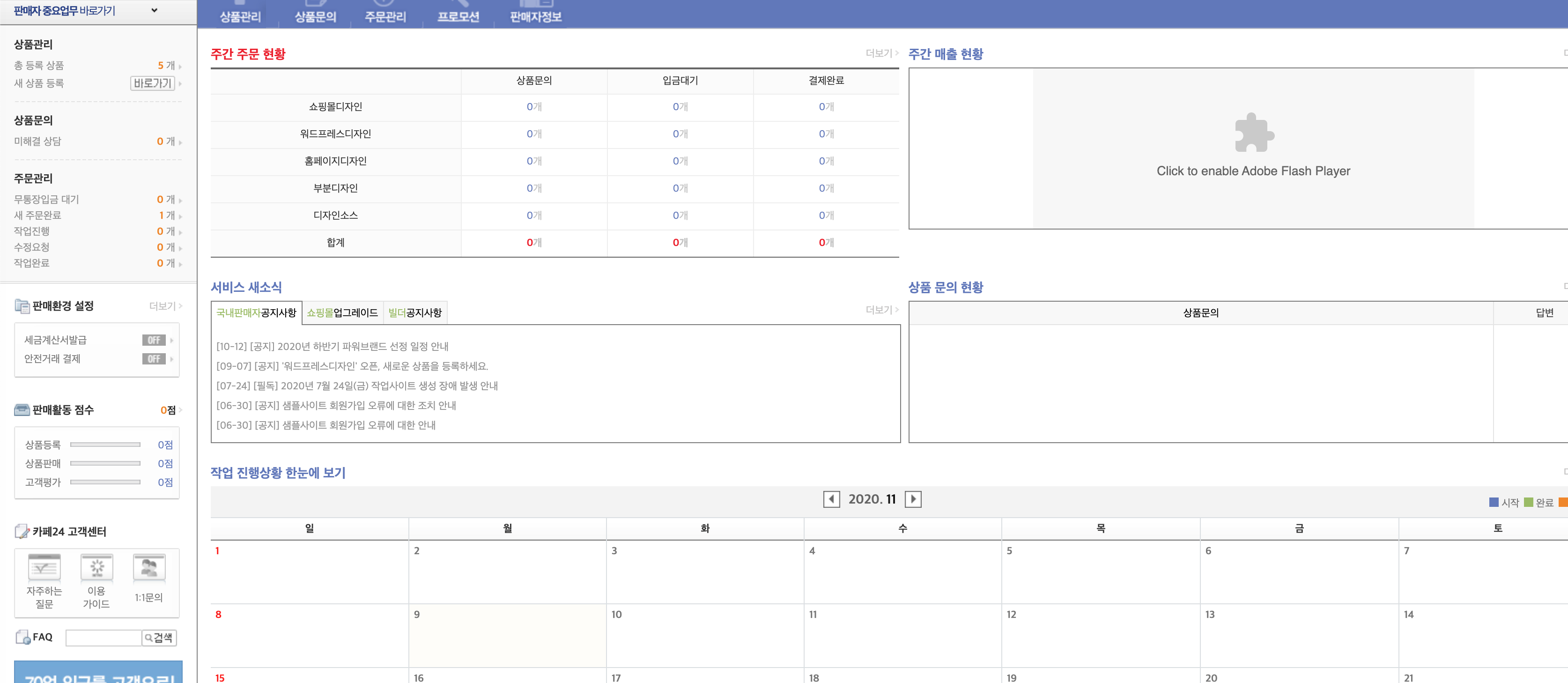Screen dimensions: 1568x683
Task: Click the 자주하는 질문 FAQ icon
Action: point(44,567)
